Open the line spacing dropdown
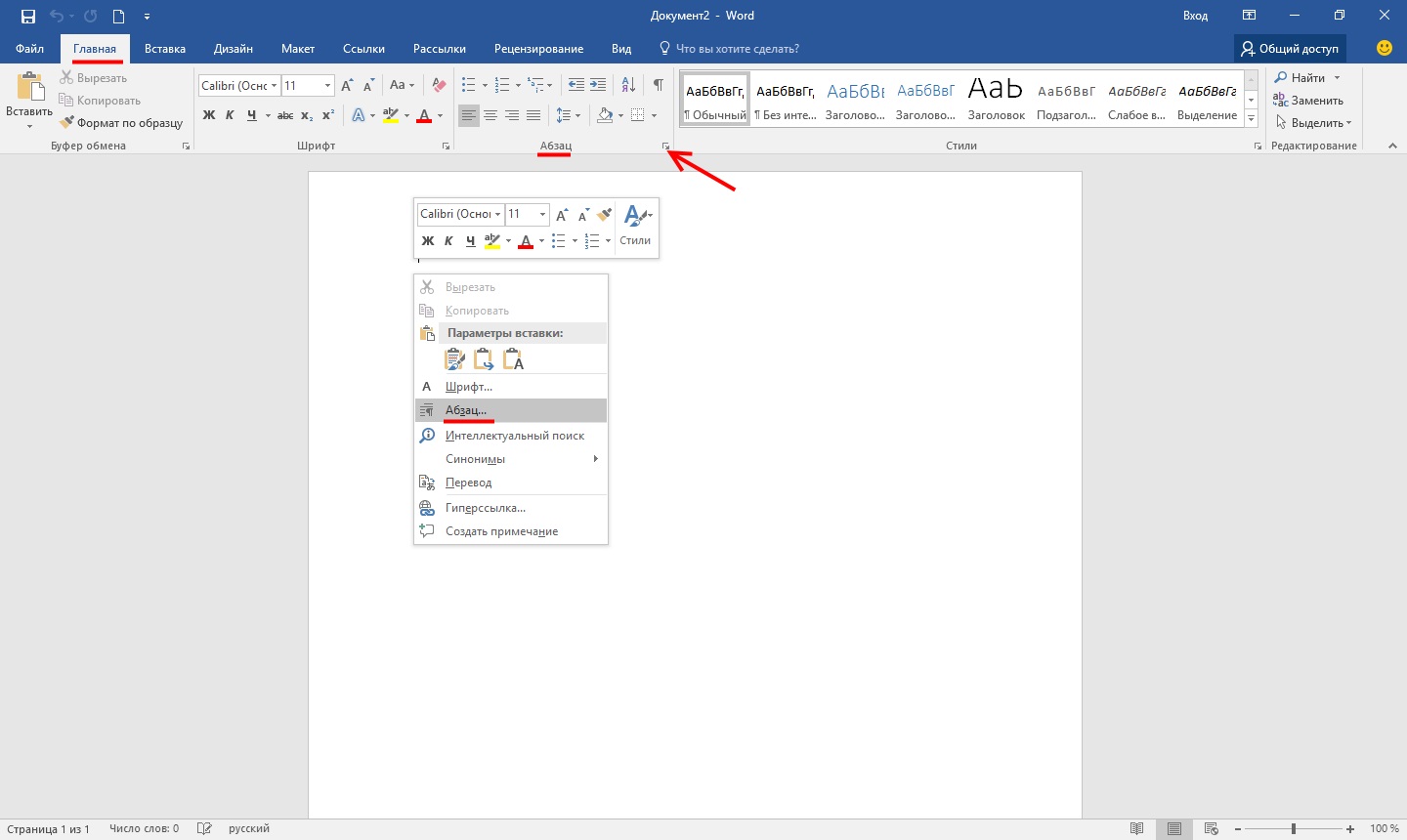The width and height of the screenshot is (1407, 840). pyautogui.click(x=577, y=115)
